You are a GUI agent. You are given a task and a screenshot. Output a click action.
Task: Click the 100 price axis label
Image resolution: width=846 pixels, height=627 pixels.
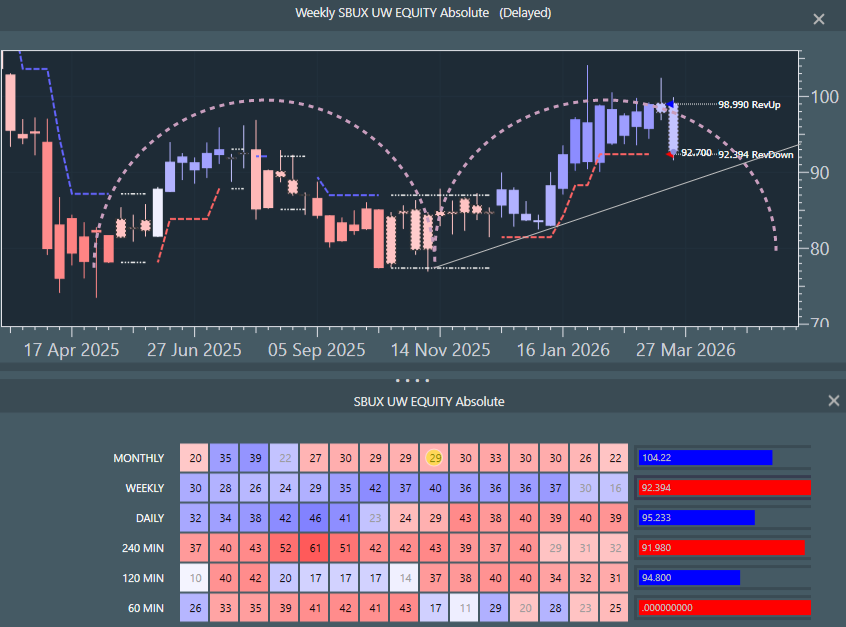pyautogui.click(x=824, y=97)
